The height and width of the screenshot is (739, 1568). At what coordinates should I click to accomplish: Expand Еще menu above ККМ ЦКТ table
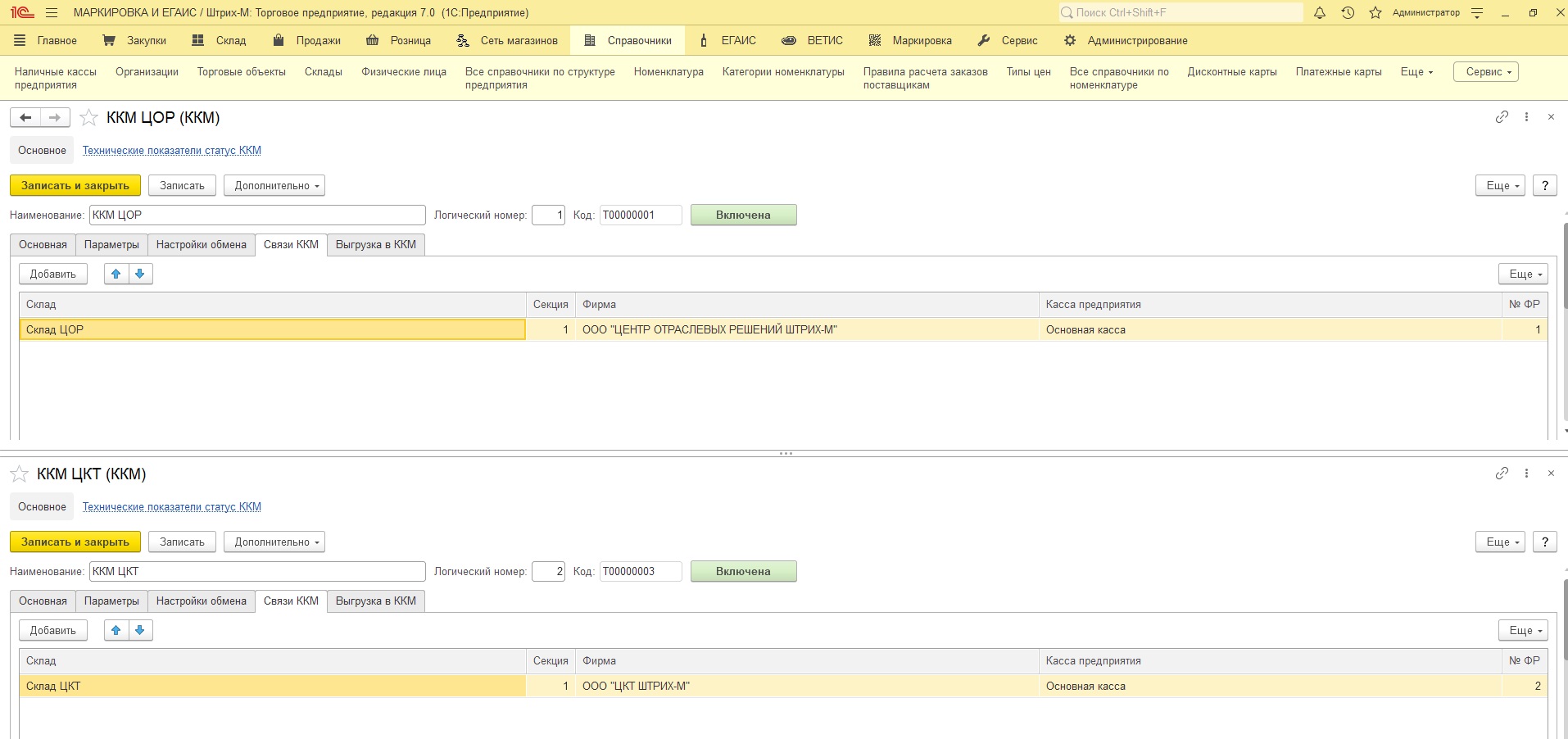point(1524,631)
